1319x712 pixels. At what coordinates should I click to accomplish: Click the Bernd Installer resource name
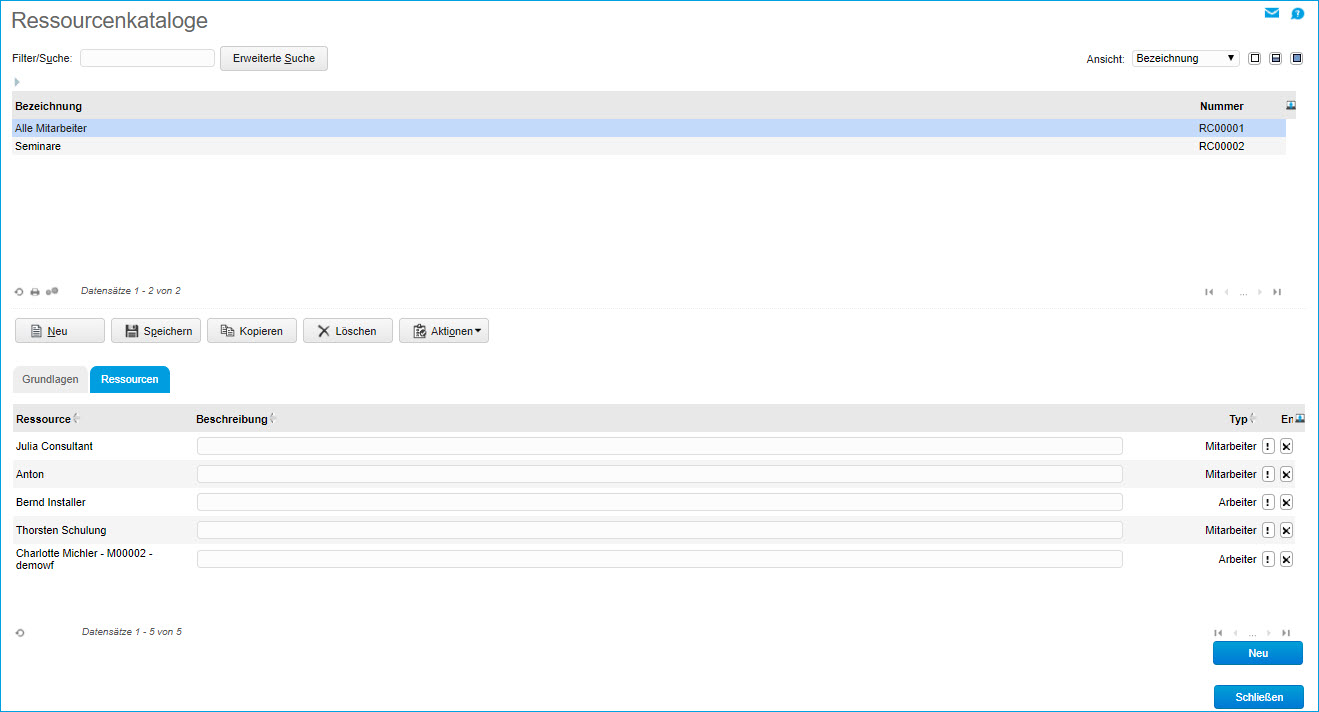point(51,502)
